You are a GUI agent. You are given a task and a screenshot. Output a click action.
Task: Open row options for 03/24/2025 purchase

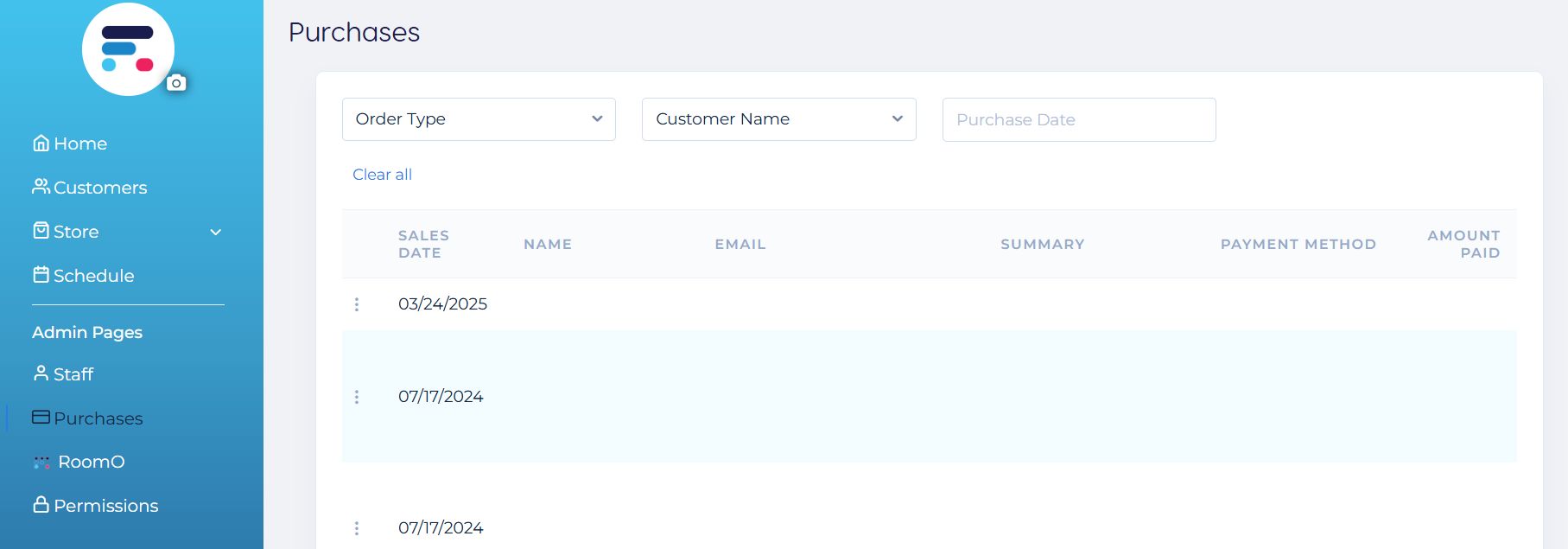(357, 304)
